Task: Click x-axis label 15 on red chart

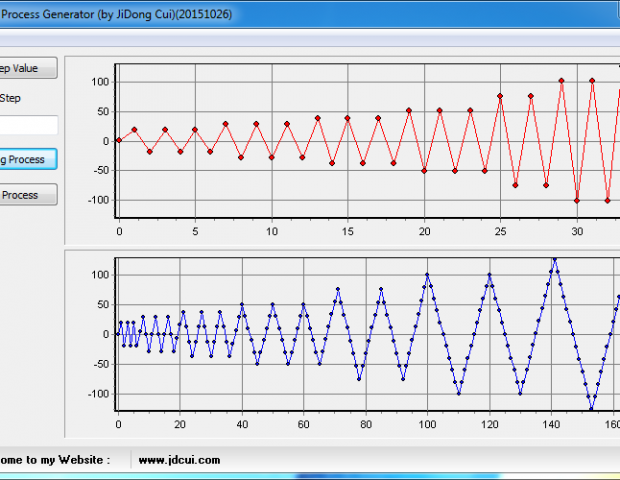Action: (348, 231)
